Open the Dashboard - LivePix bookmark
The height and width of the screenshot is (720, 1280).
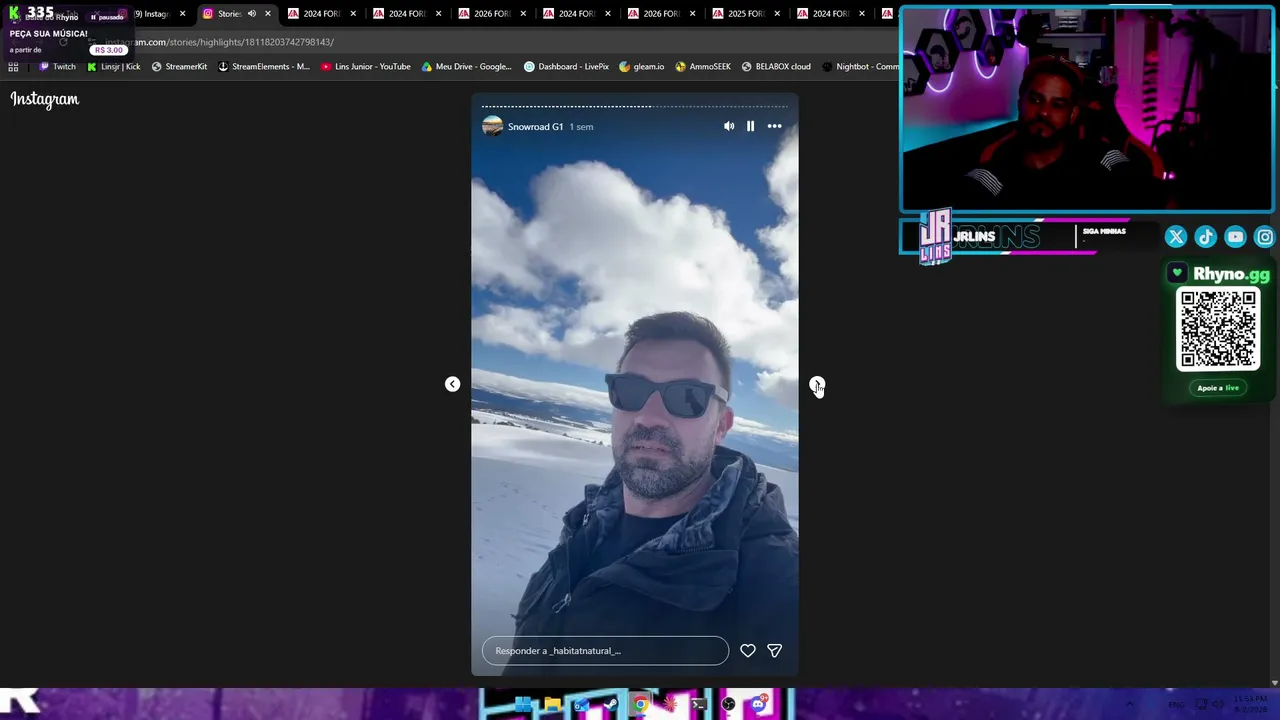coord(566,67)
